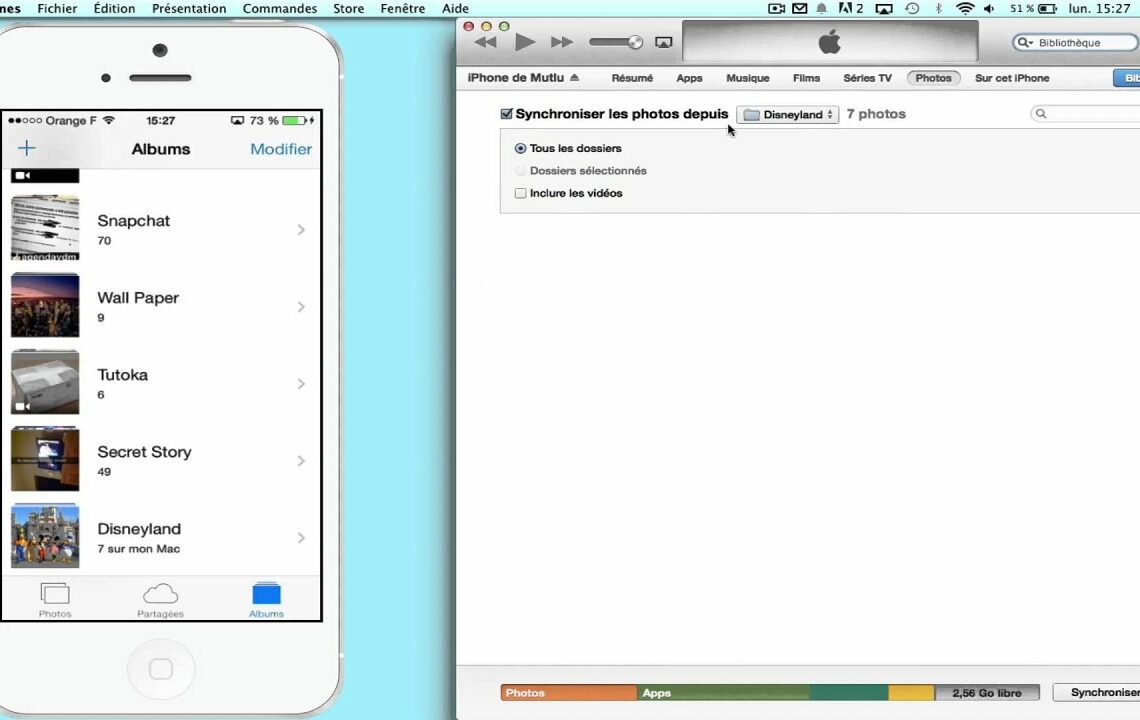Eject iPhone de Mutlu
This screenshot has width=1140, height=720.
click(574, 78)
